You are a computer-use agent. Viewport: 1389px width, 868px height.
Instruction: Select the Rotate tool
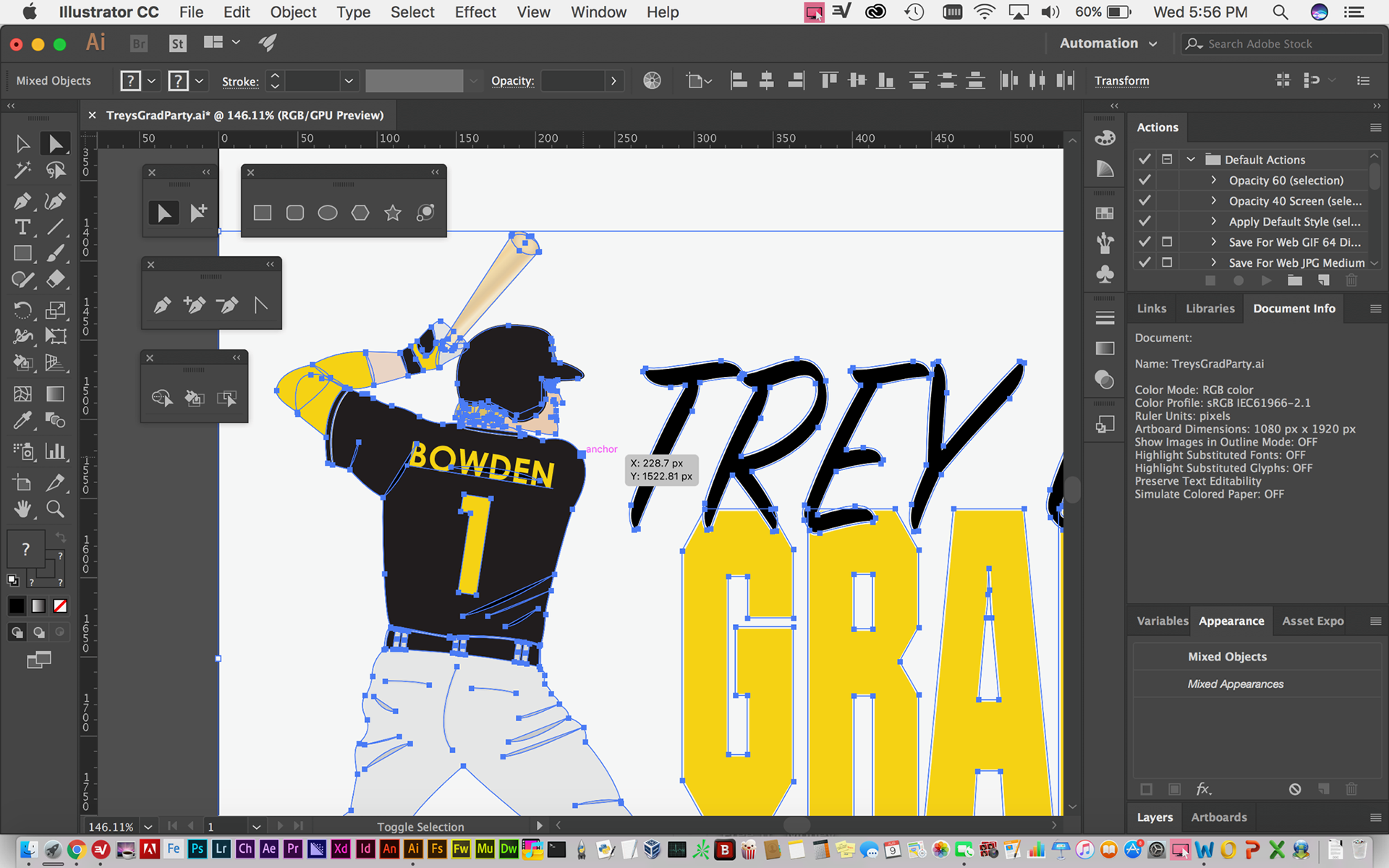click(x=22, y=310)
